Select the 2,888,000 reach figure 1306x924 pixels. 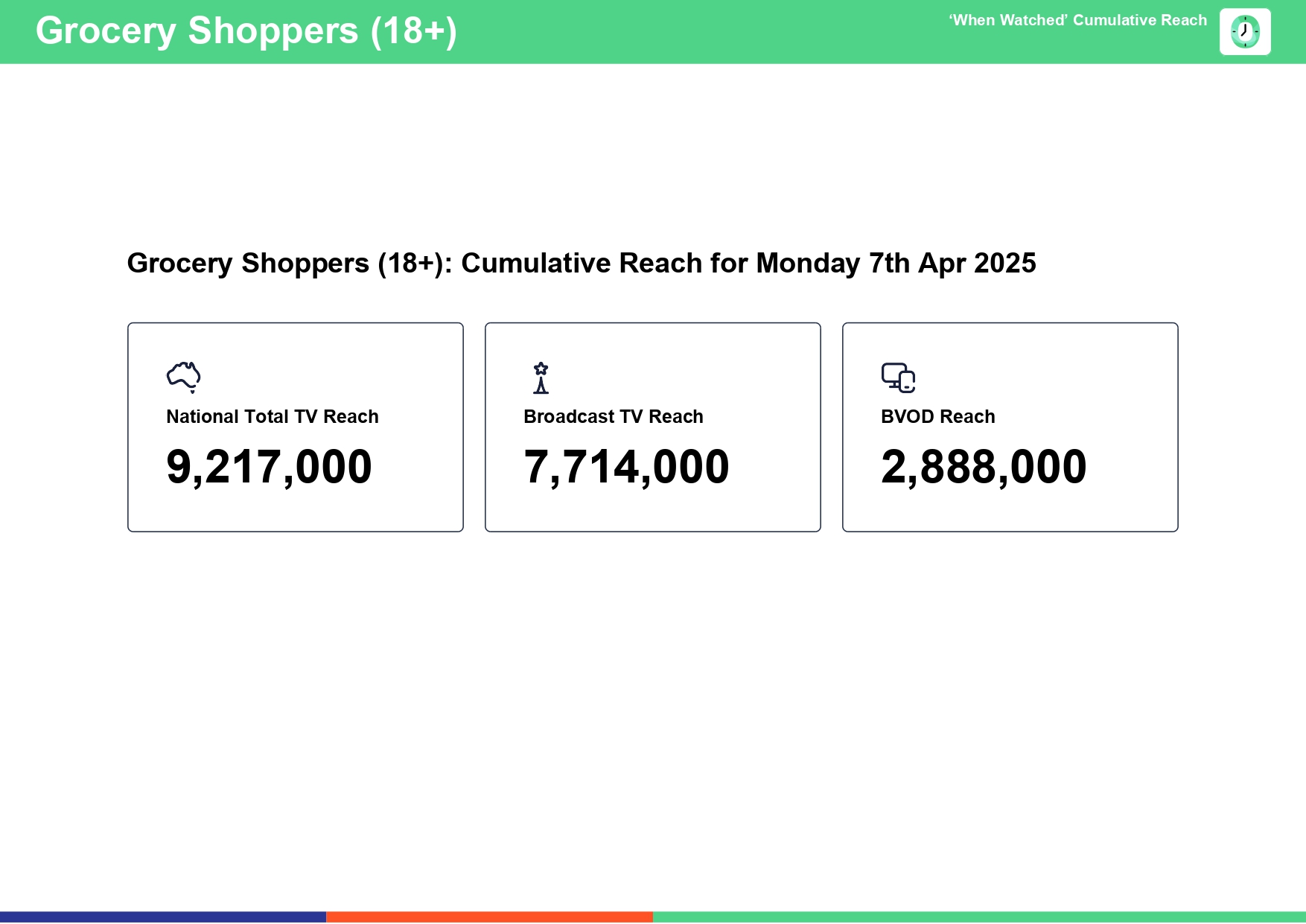point(984,467)
